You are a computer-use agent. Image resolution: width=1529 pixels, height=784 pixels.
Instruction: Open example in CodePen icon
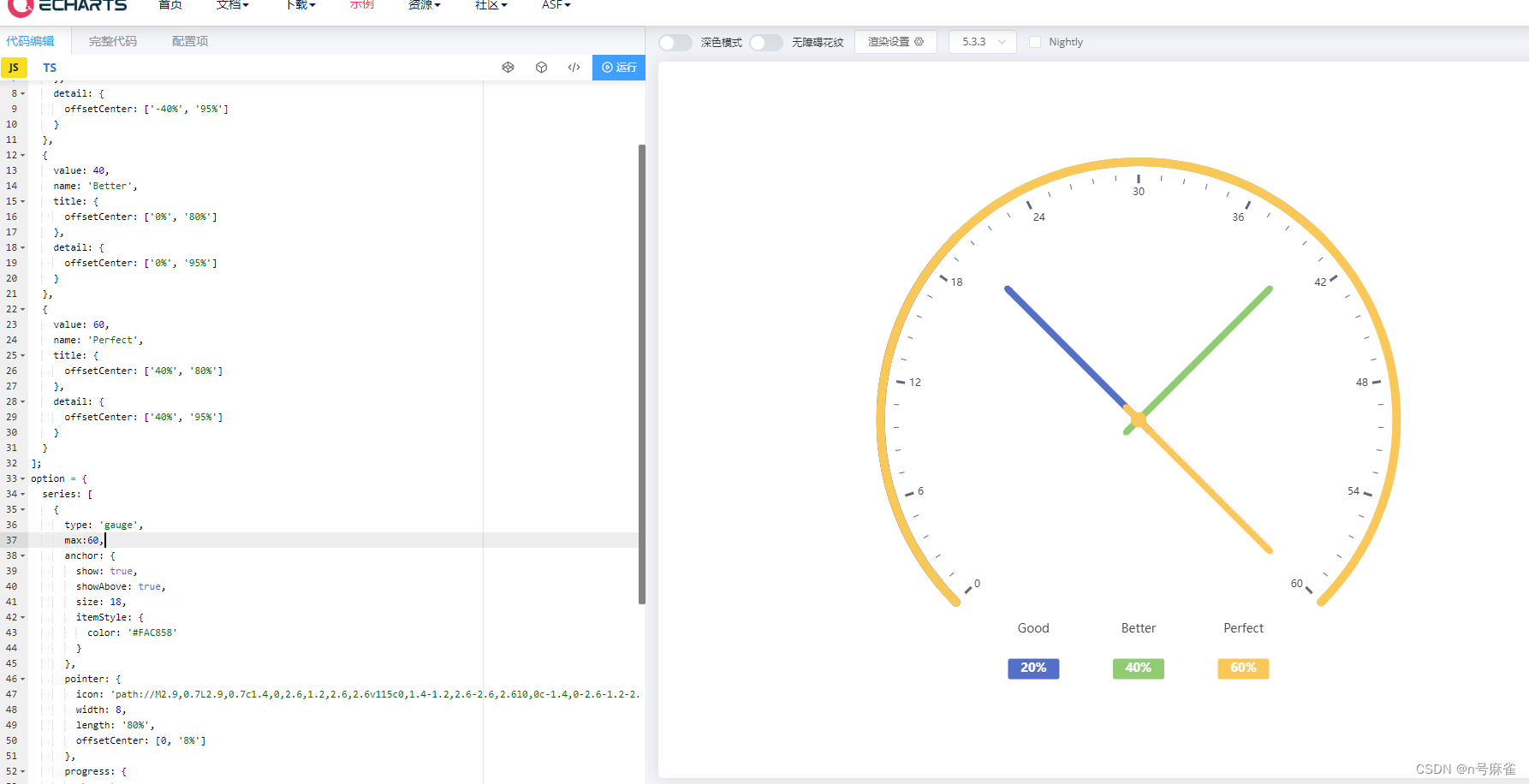click(509, 67)
